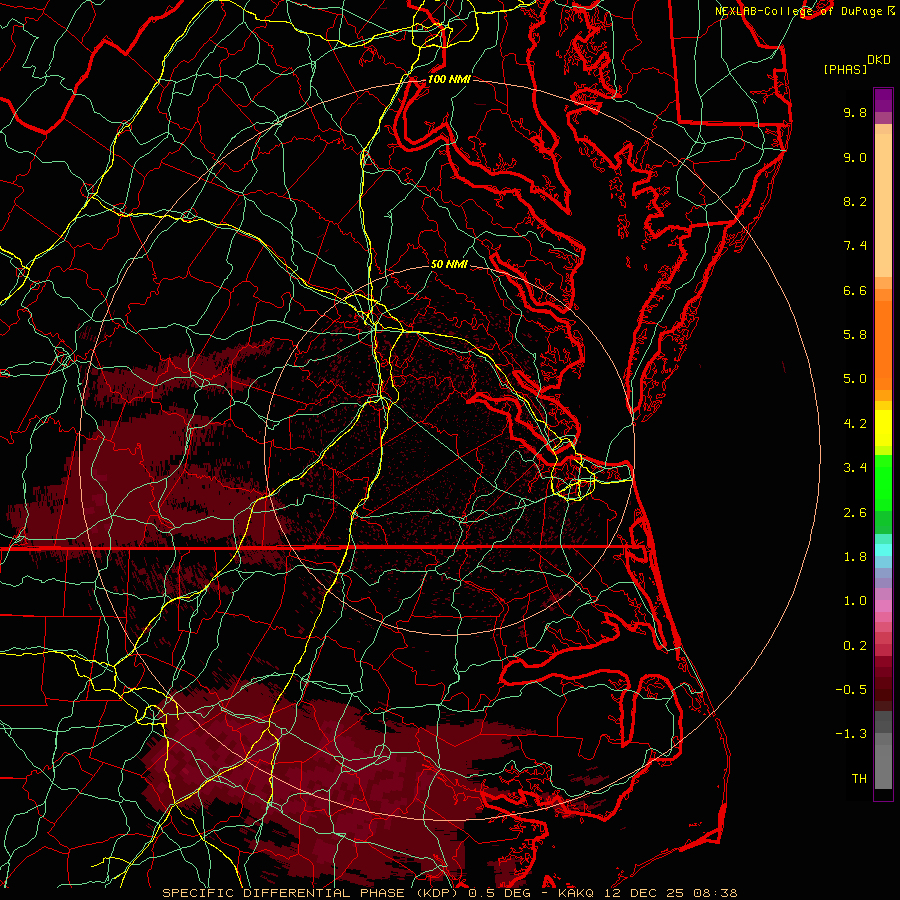Image resolution: width=900 pixels, height=900 pixels.
Task: Select the -1.3 scale value
Action: point(851,734)
